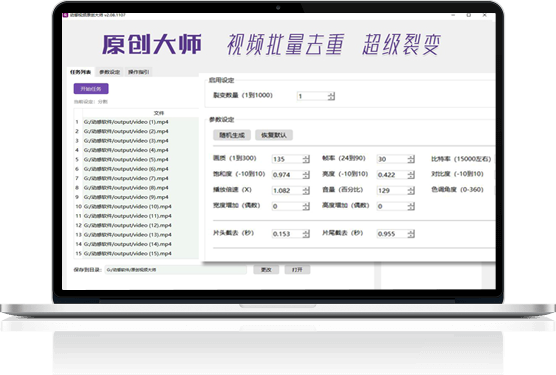Click the 饱和度 field showing 0.974
Screen dimensions: 556x375
pos(287,175)
